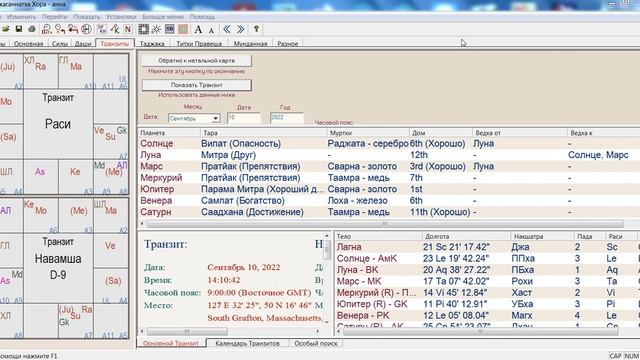Screen dimensions: 640x360
Task: Switch to the Таджака tab
Action: pos(152,44)
